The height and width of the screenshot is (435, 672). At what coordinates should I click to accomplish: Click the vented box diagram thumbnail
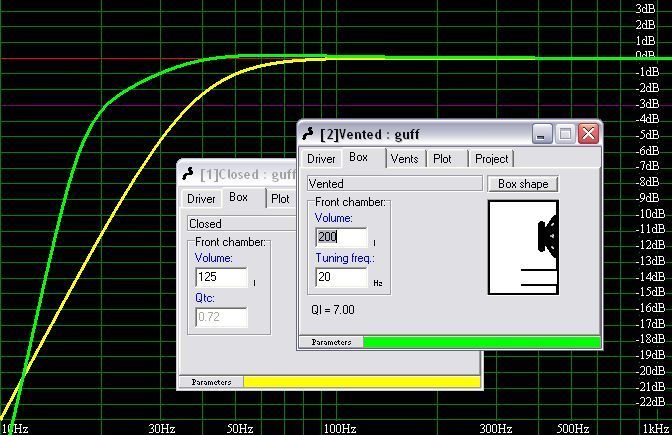523,248
